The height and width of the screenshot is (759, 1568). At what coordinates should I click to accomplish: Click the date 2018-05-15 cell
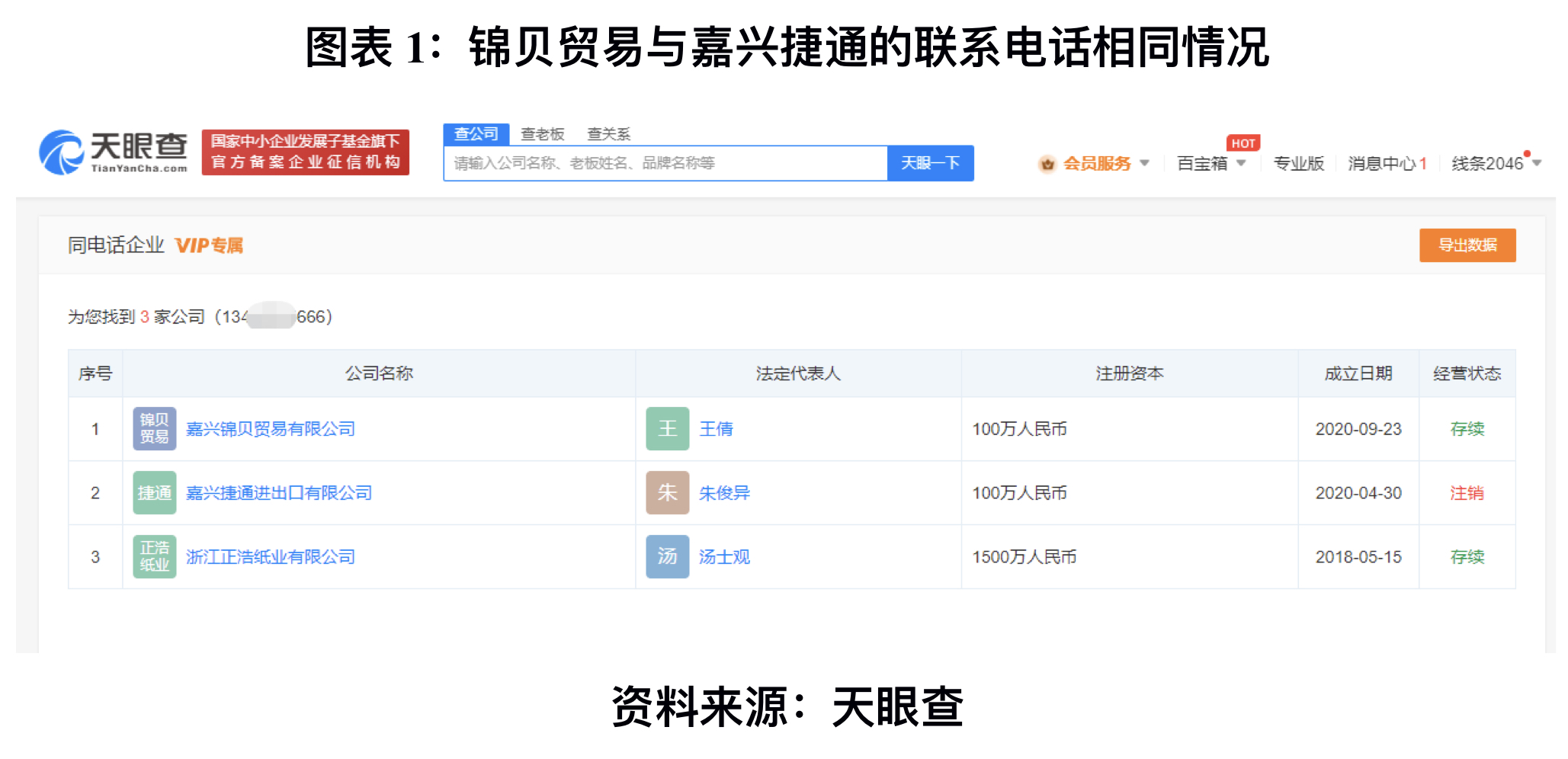1358,557
